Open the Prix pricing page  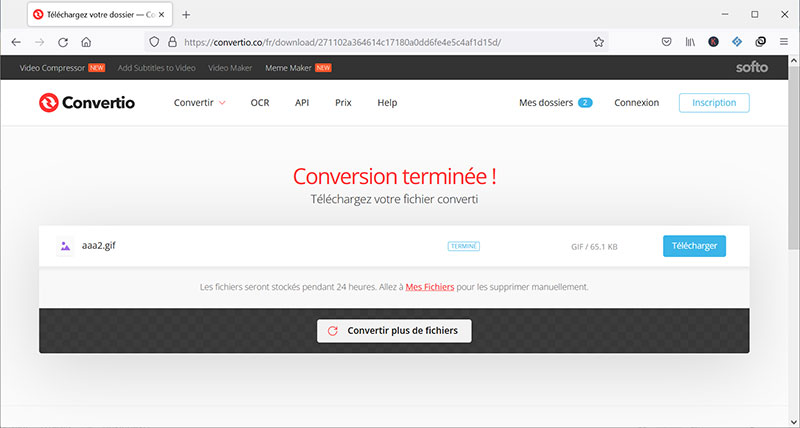pos(343,103)
